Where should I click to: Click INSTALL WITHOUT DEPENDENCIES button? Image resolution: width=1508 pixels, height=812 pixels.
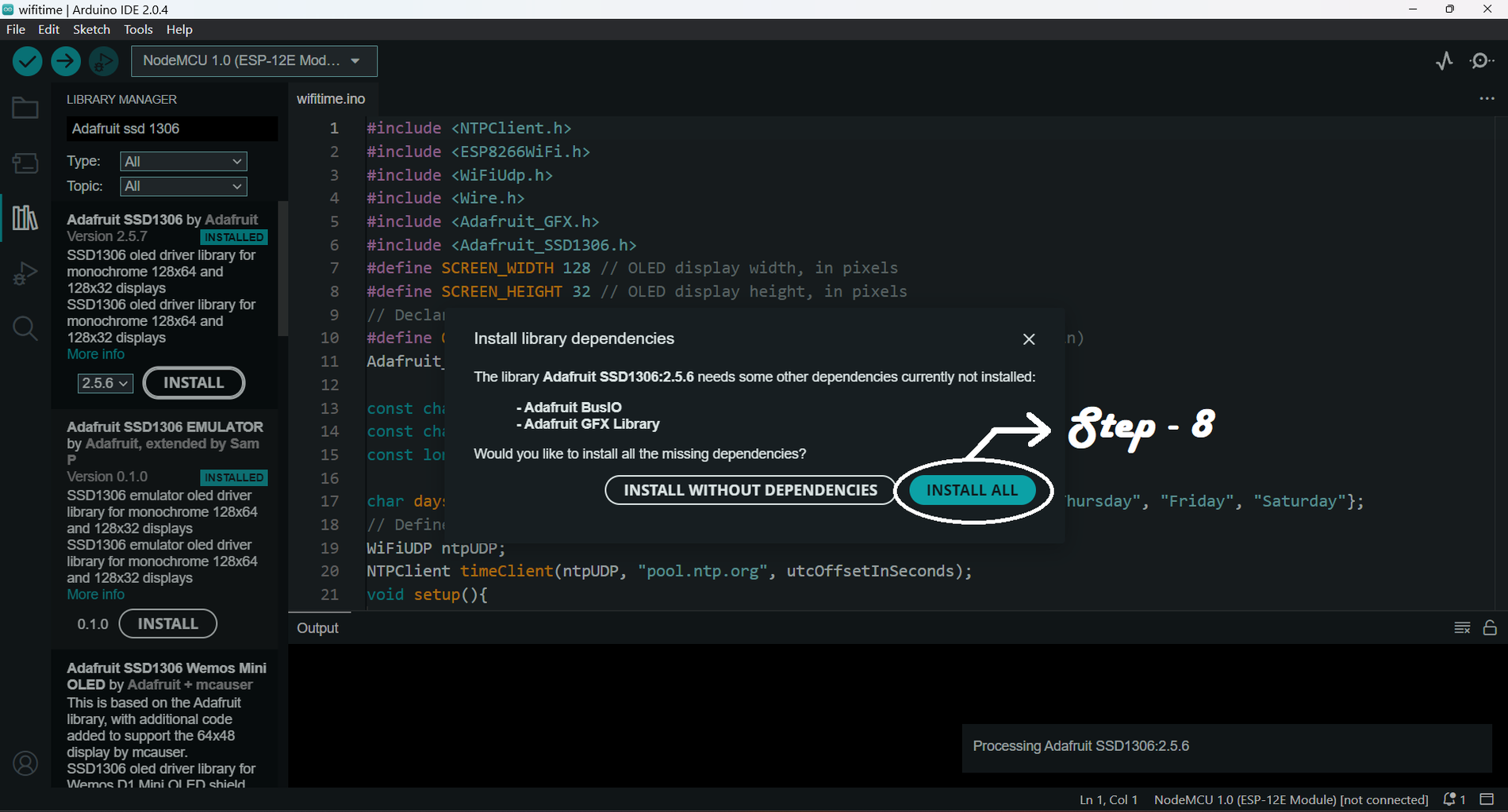click(x=750, y=490)
